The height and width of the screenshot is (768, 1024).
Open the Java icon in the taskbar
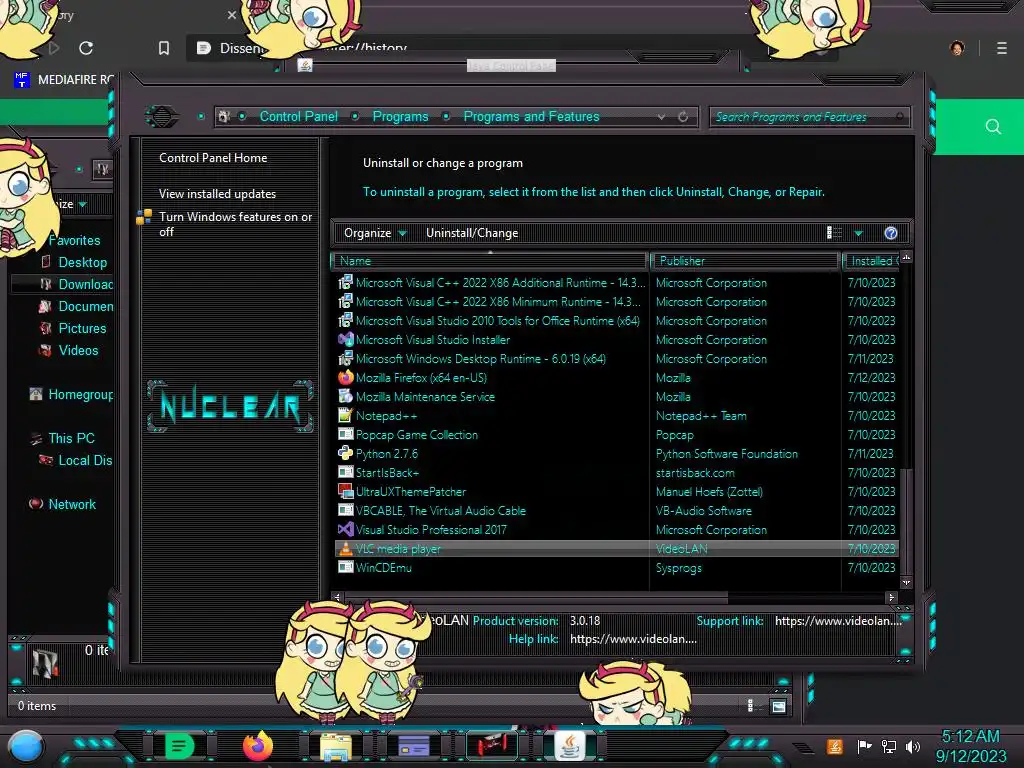click(x=569, y=745)
